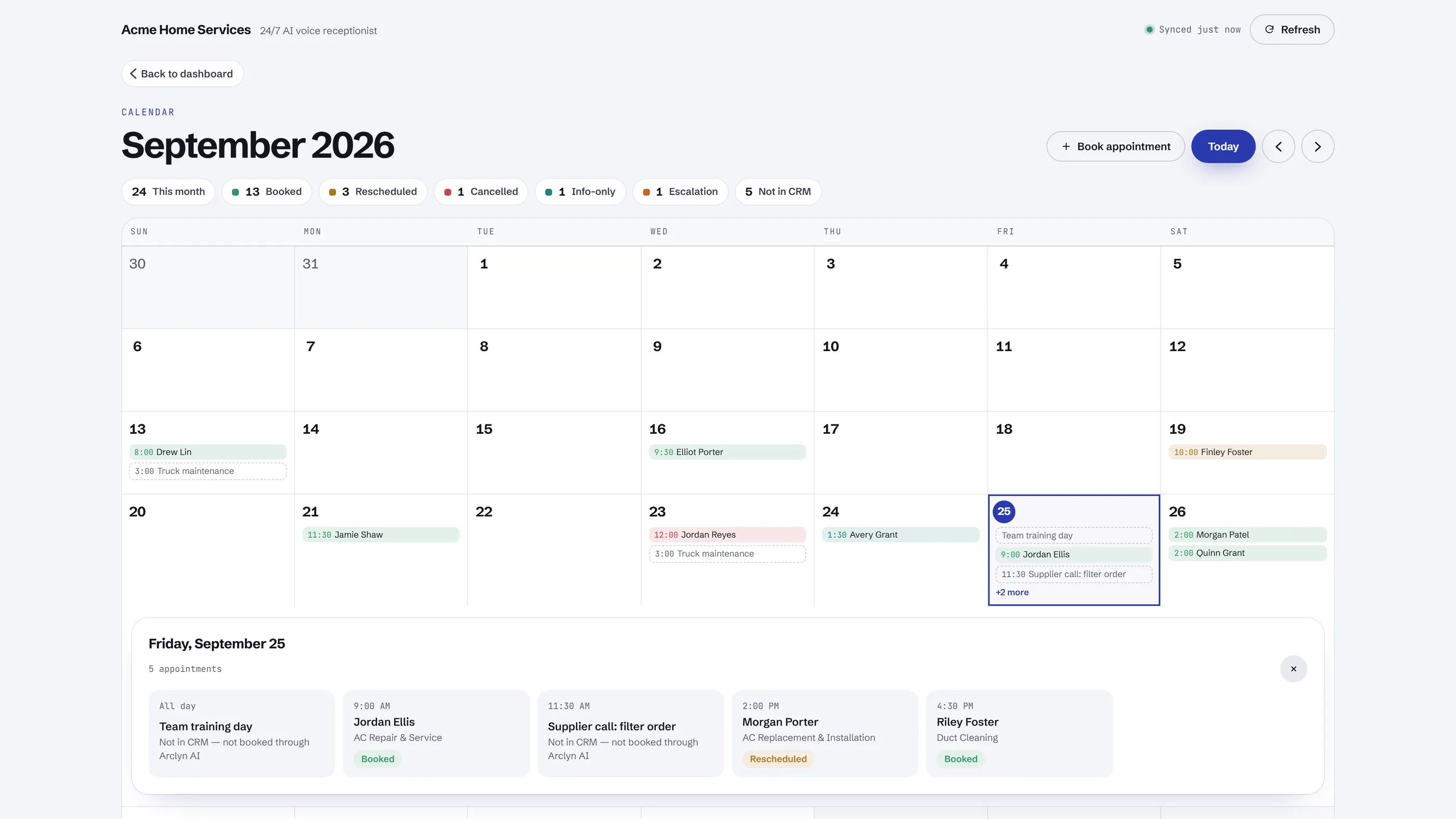Open 9:00 Jordan Ellis calendar chip
This screenshot has height=819, width=1456.
[1074, 554]
